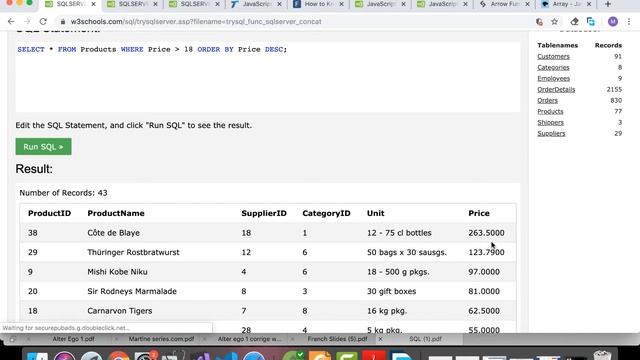Close the 'Array - Ja...' tab

pos(589,4)
